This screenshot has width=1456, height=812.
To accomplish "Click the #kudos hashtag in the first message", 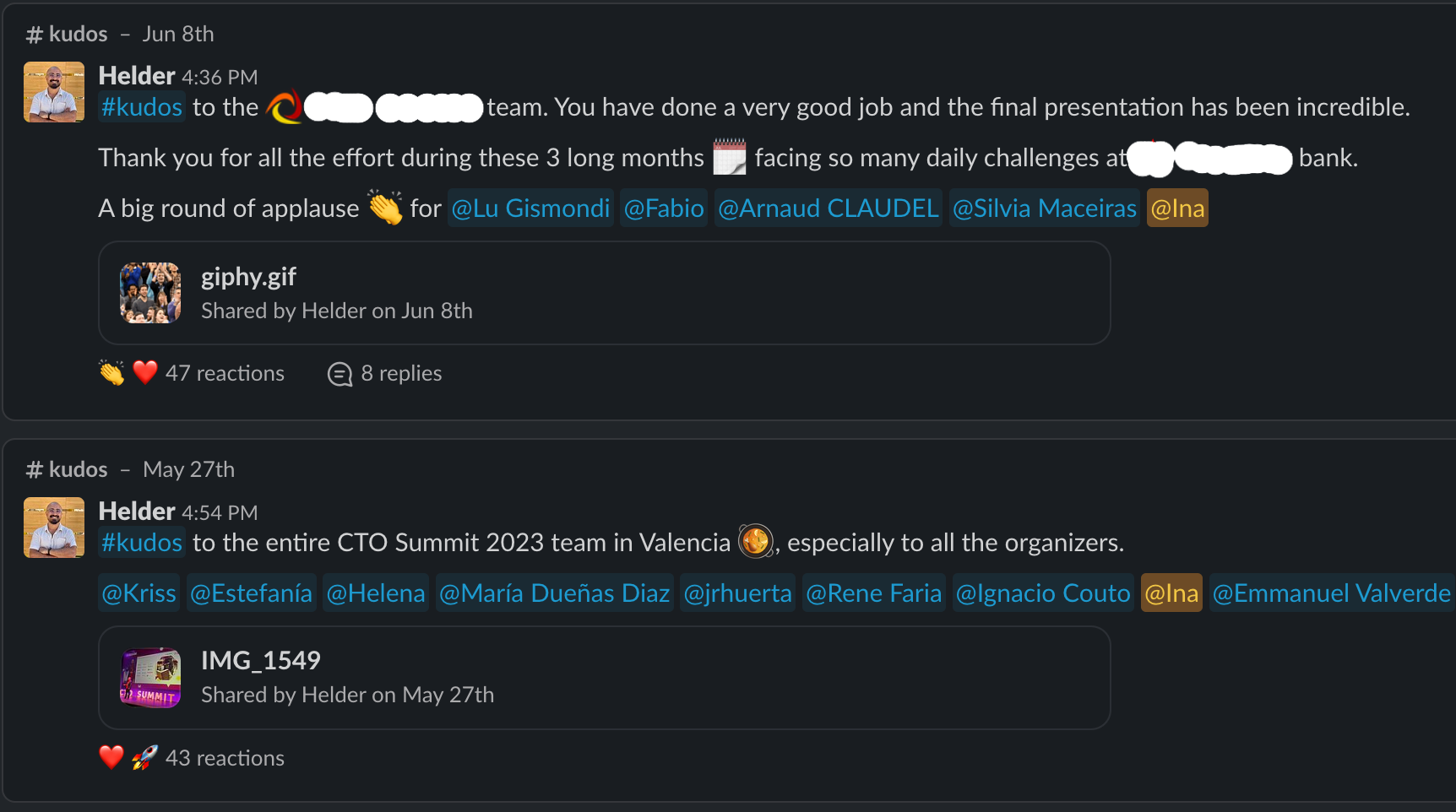I will tap(141, 106).
